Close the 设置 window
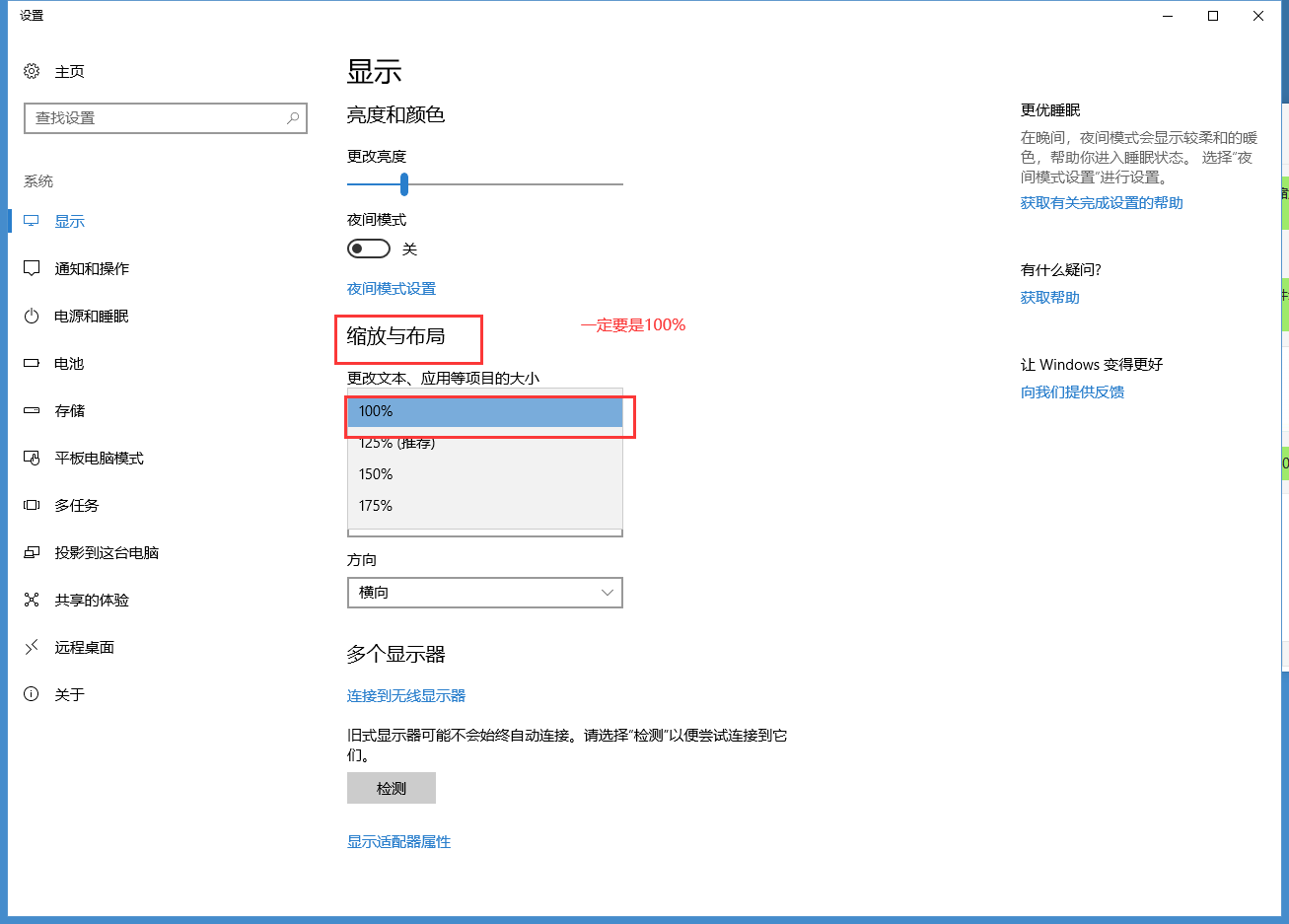The image size is (1289, 924). [1258, 16]
